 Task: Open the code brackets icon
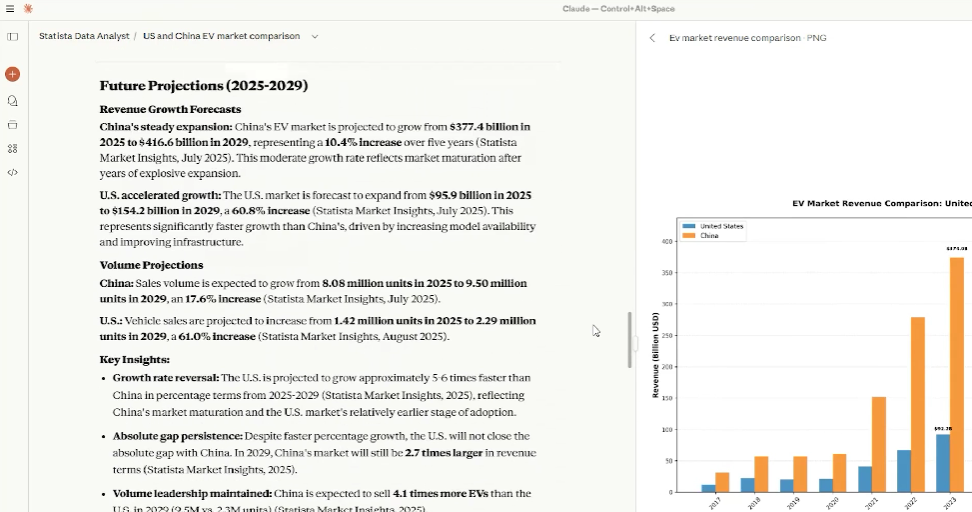[x=12, y=172]
